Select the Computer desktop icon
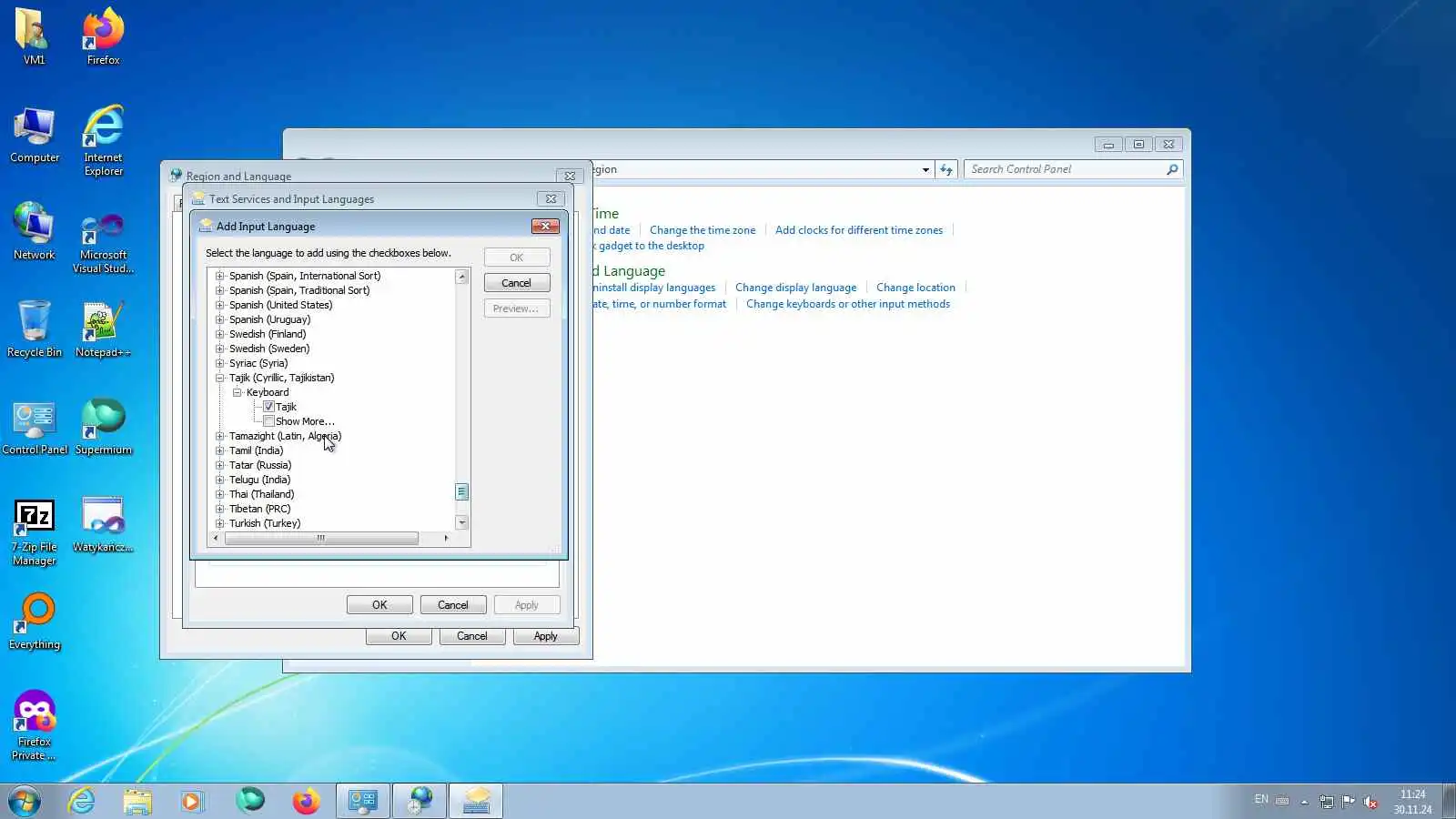Image resolution: width=1456 pixels, height=819 pixels. point(34,135)
